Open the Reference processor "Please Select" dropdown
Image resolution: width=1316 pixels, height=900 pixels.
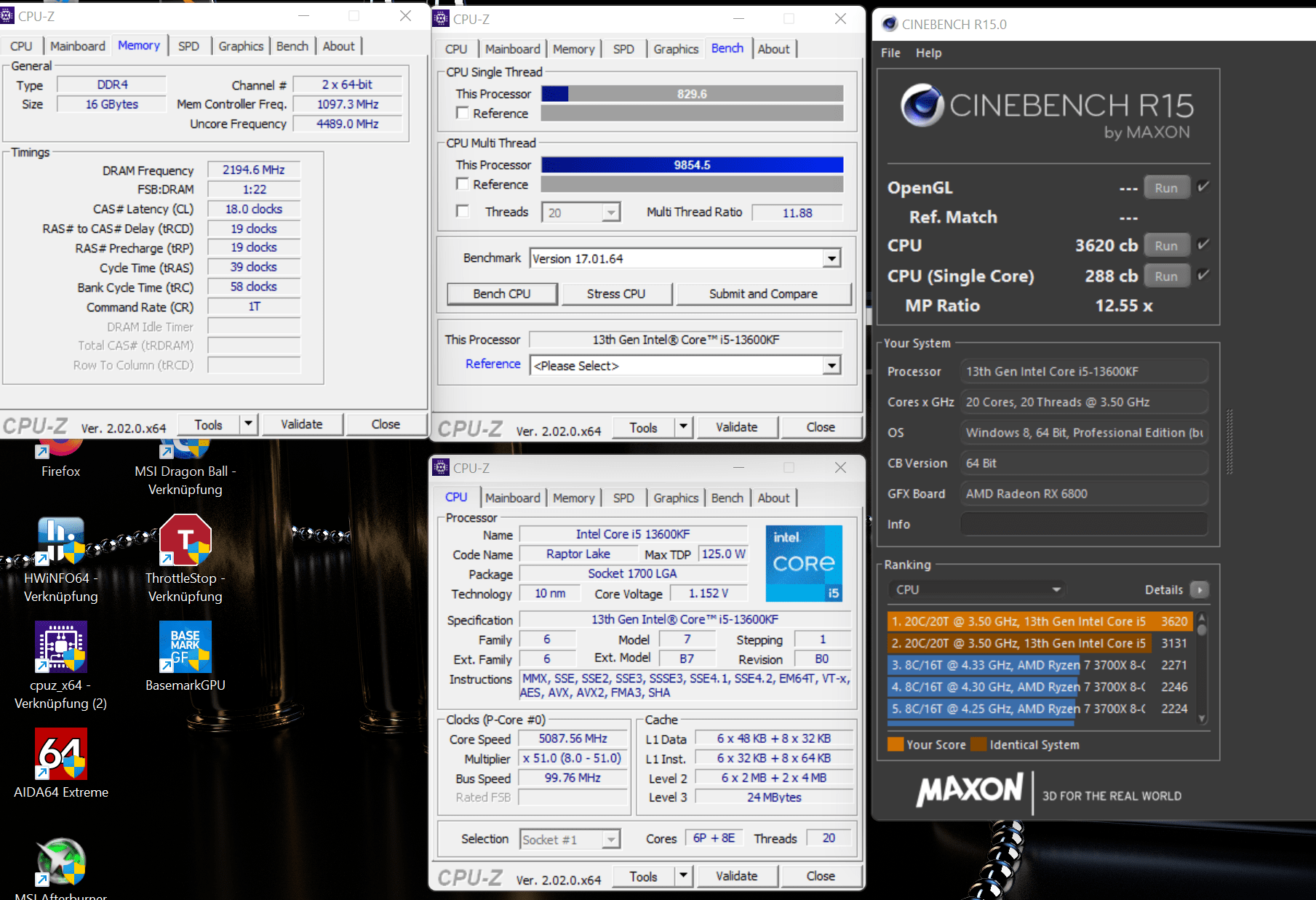[832, 366]
